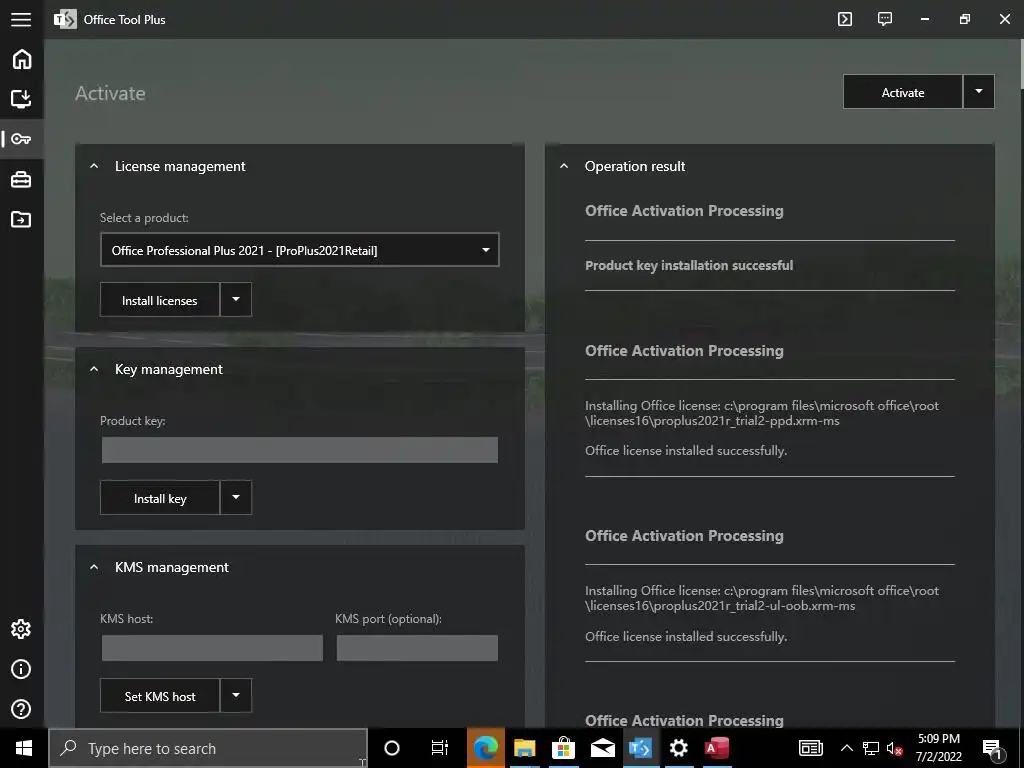
Task: Click the Activate page heading
Action: [110, 93]
